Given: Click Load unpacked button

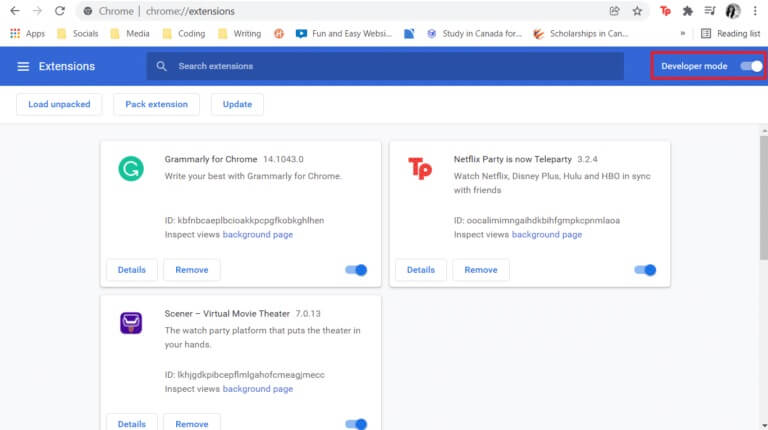Looking at the screenshot, I should (x=59, y=104).
